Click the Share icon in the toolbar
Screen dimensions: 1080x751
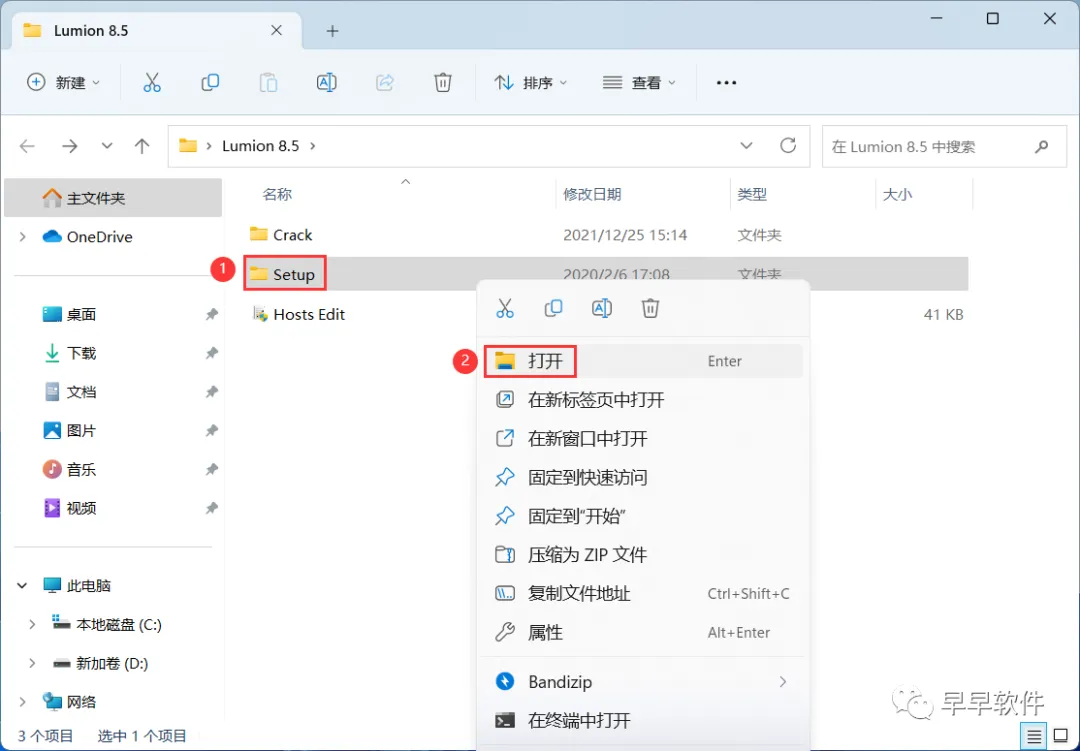coord(384,83)
